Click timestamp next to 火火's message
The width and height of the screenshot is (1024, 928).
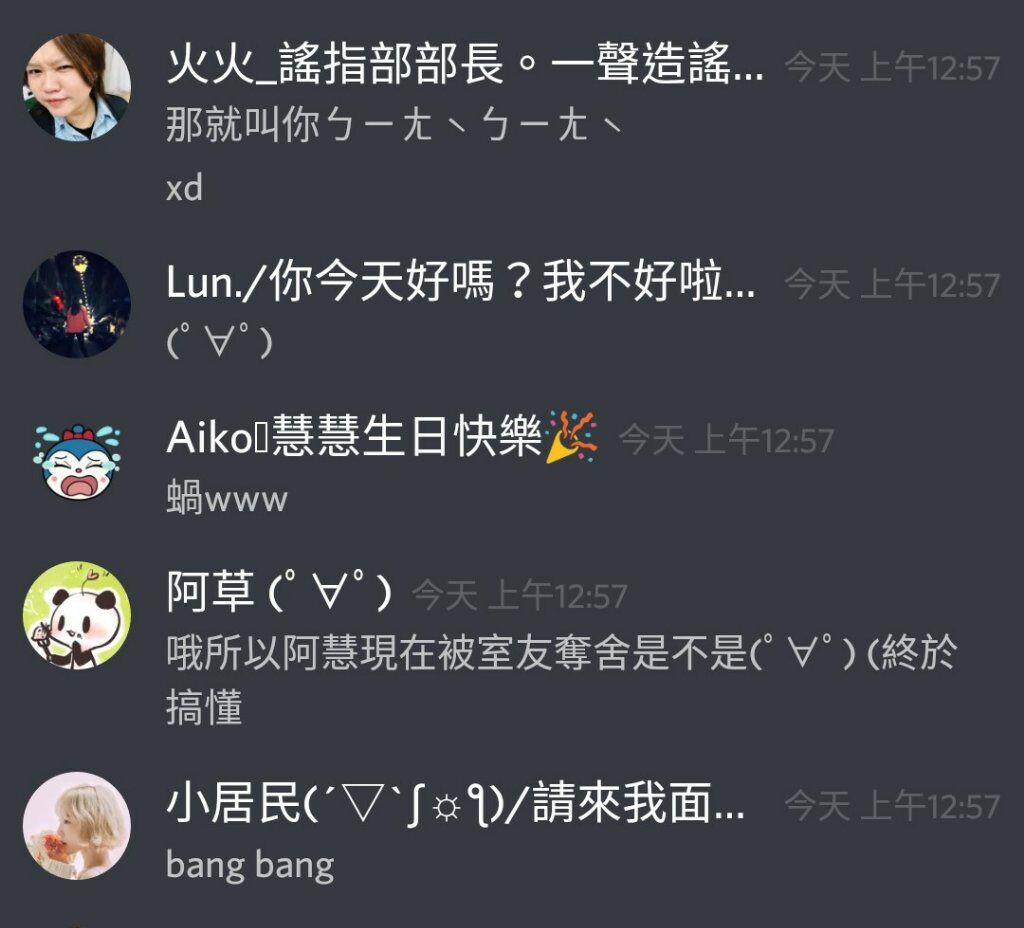(x=891, y=68)
